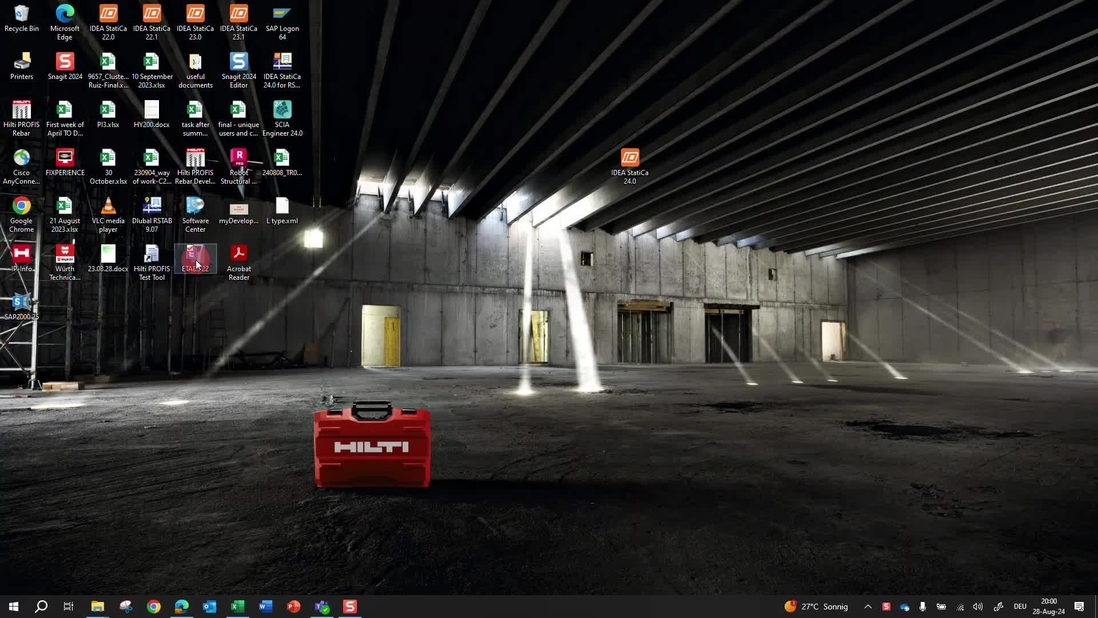
Task: Select the PI3.xlsx file icon
Action: [108, 115]
